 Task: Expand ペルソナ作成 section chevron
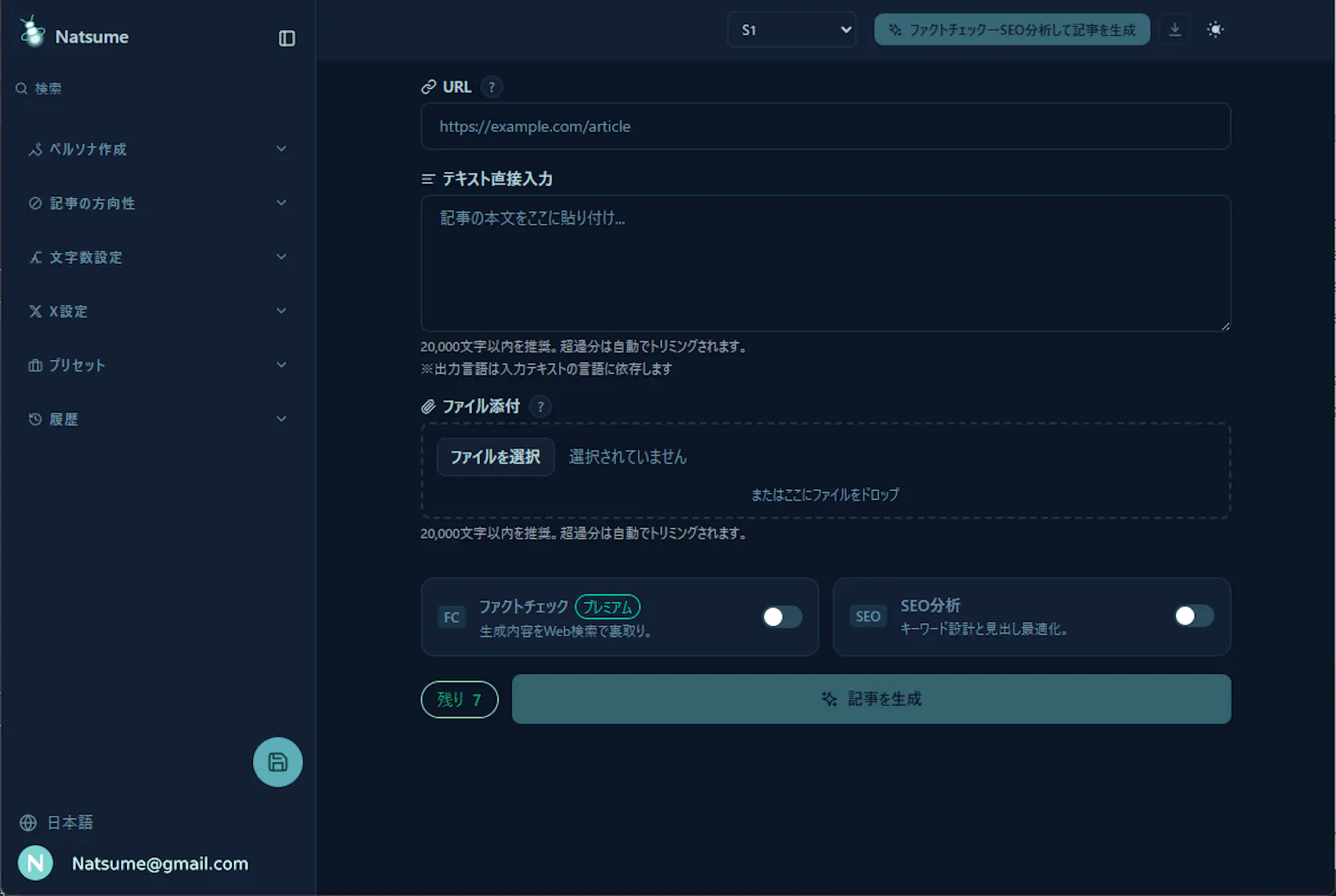pyautogui.click(x=281, y=149)
